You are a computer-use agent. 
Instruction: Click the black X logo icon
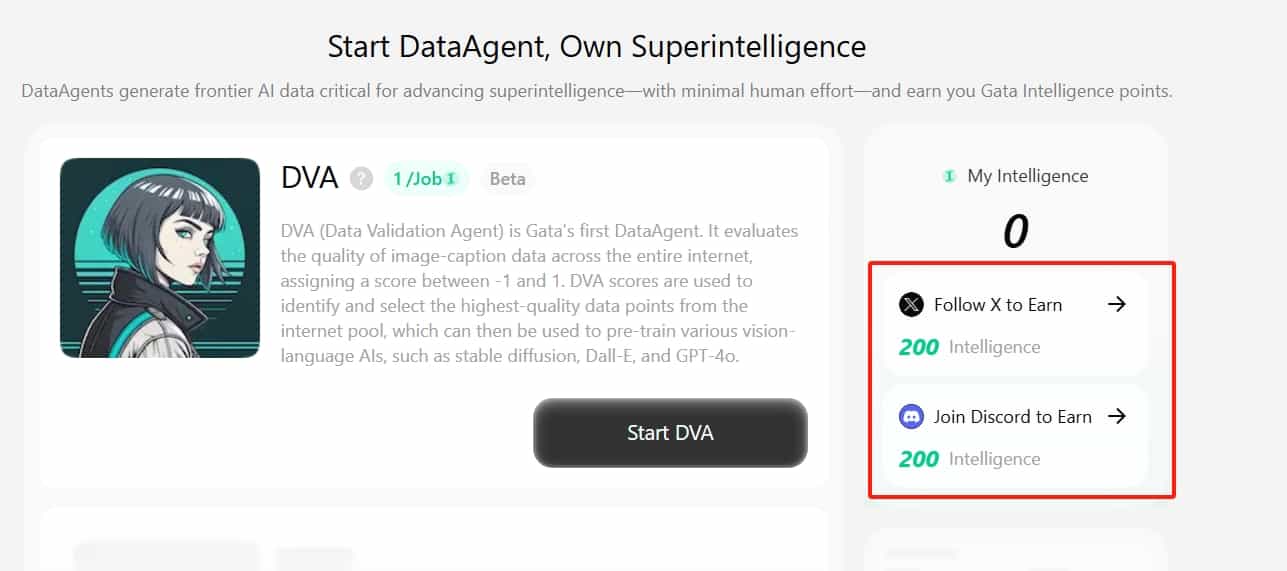point(911,305)
